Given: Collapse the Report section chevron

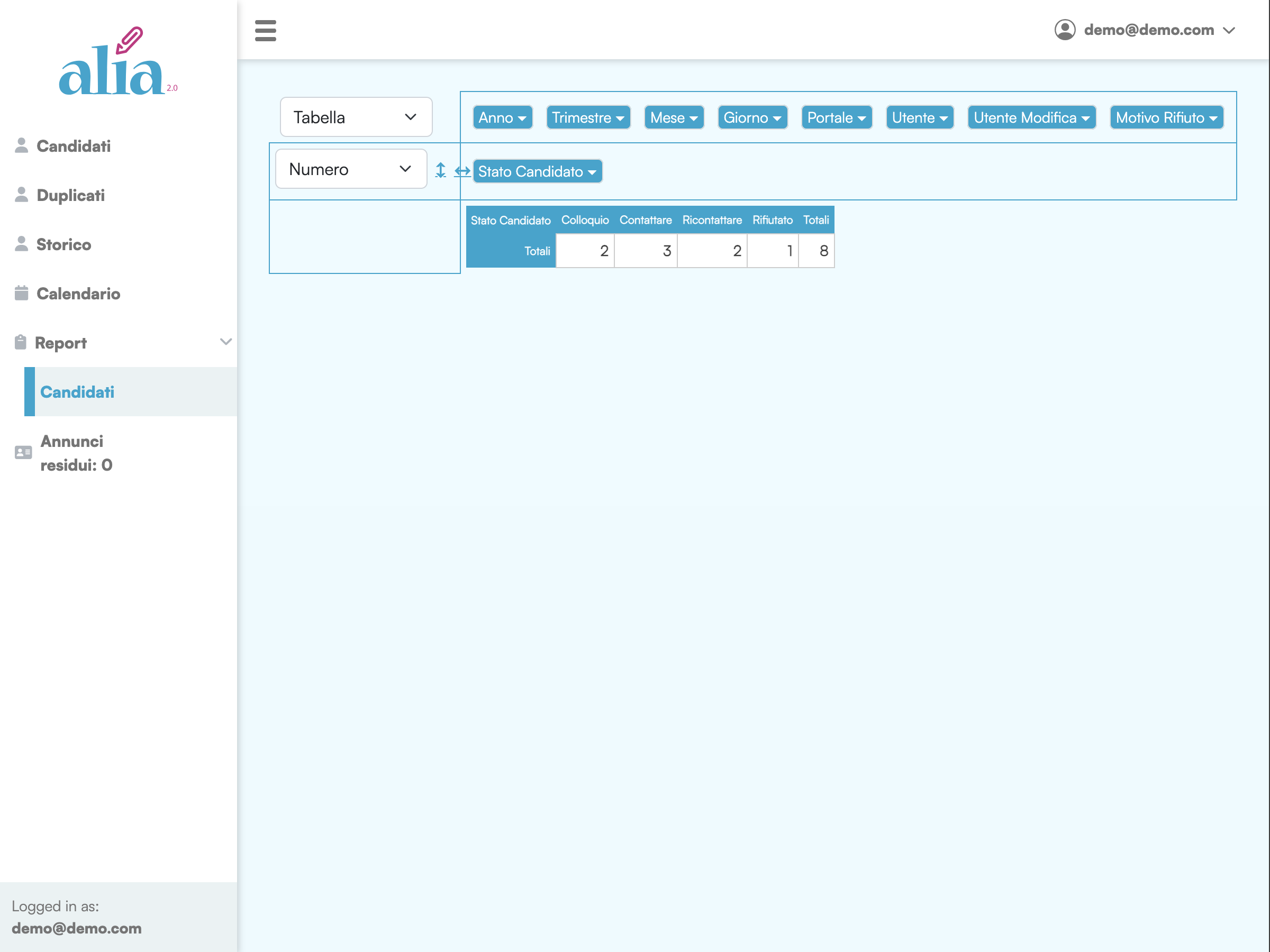Looking at the screenshot, I should click(225, 342).
